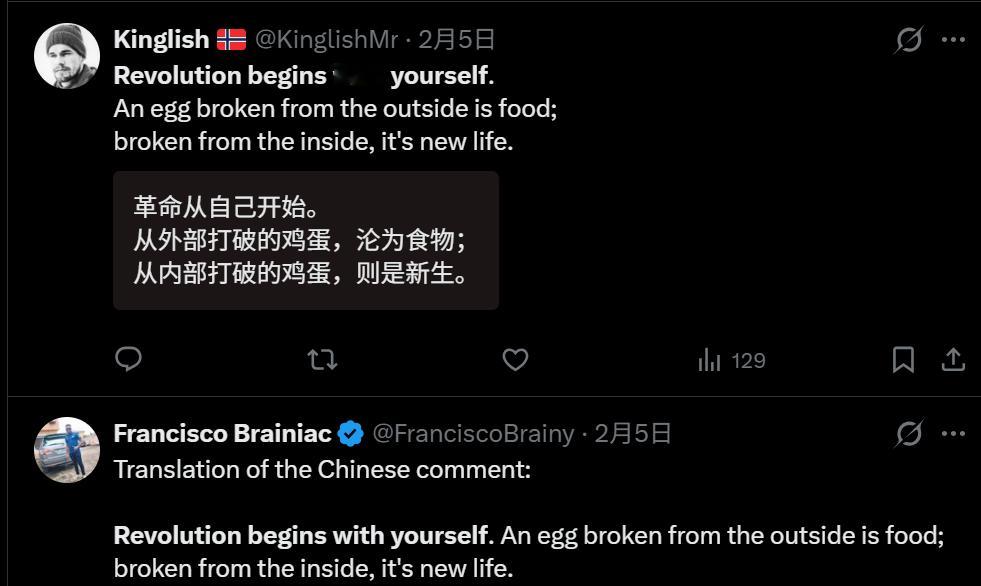Visit the @KinglishMr handle
Screen dimensions: 981x586
point(327,40)
